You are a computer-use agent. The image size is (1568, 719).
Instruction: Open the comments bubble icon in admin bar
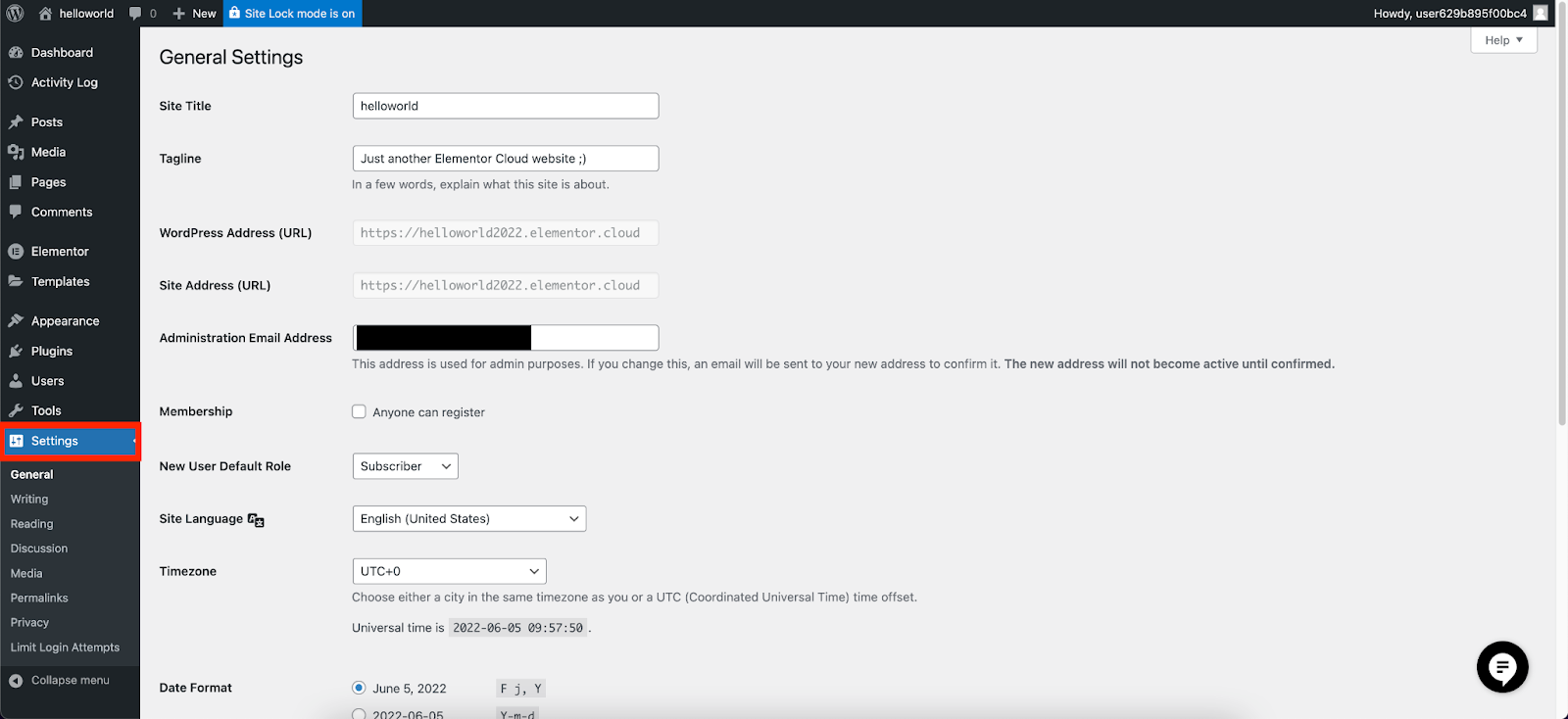click(135, 14)
